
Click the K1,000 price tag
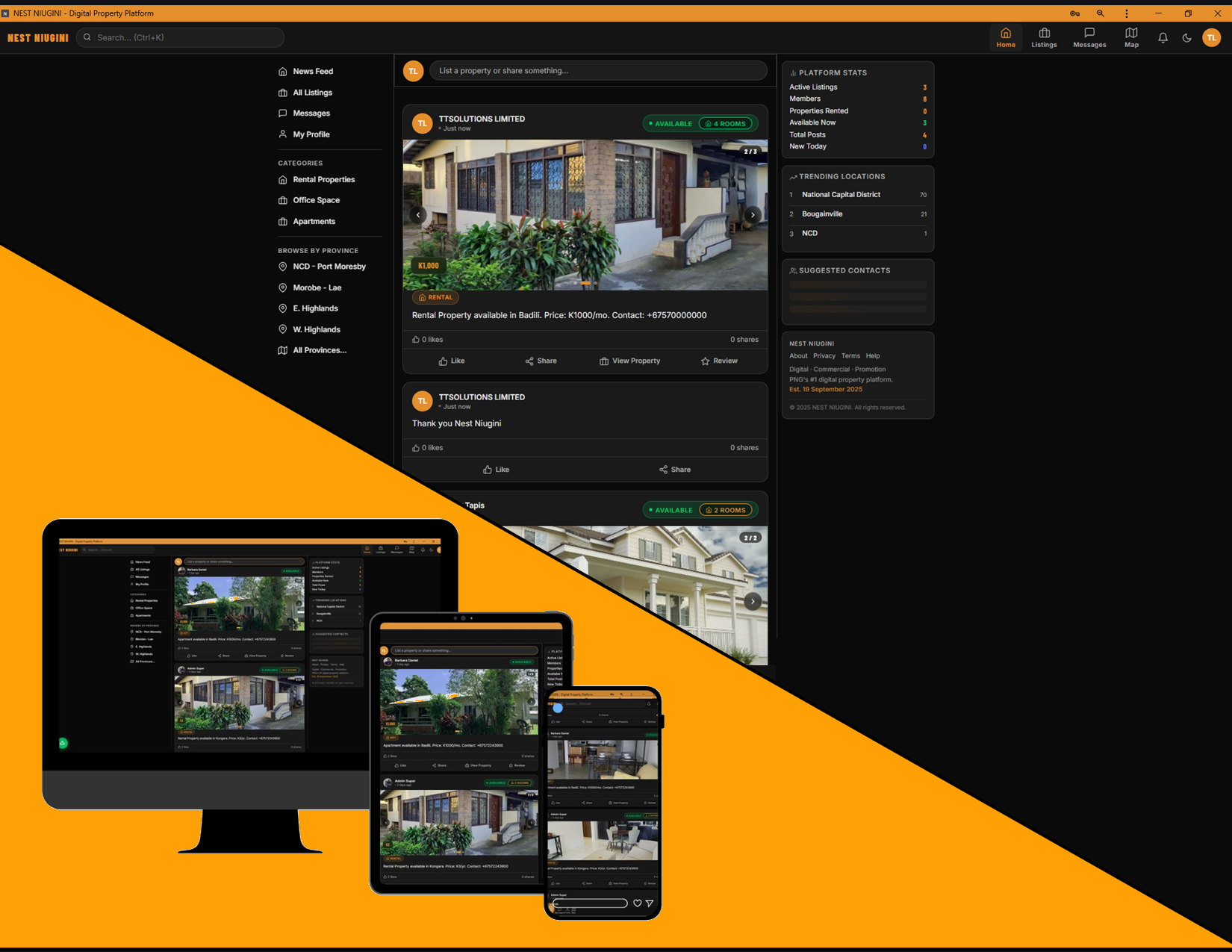(x=429, y=266)
